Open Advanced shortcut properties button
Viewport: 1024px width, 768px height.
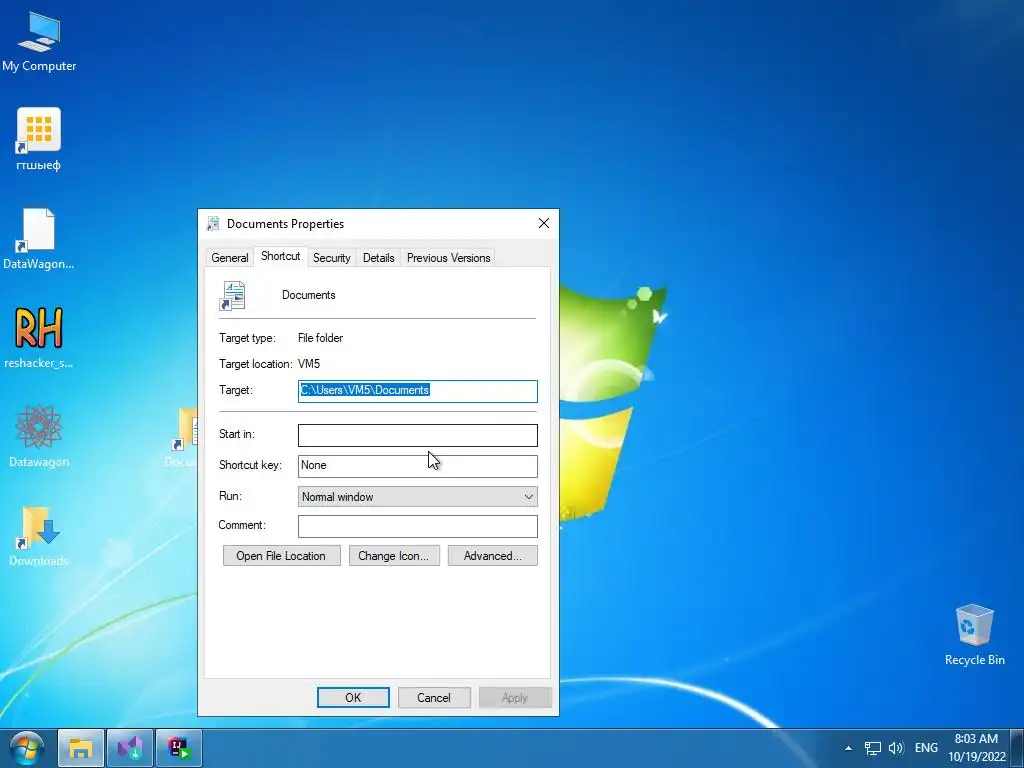tap(492, 556)
